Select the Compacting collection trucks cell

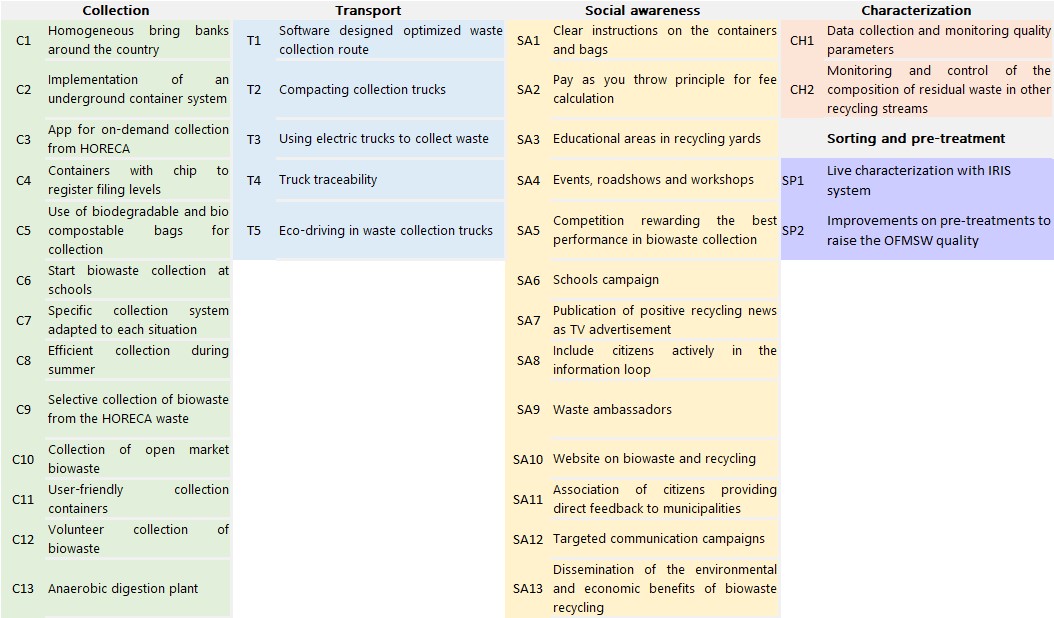click(362, 90)
